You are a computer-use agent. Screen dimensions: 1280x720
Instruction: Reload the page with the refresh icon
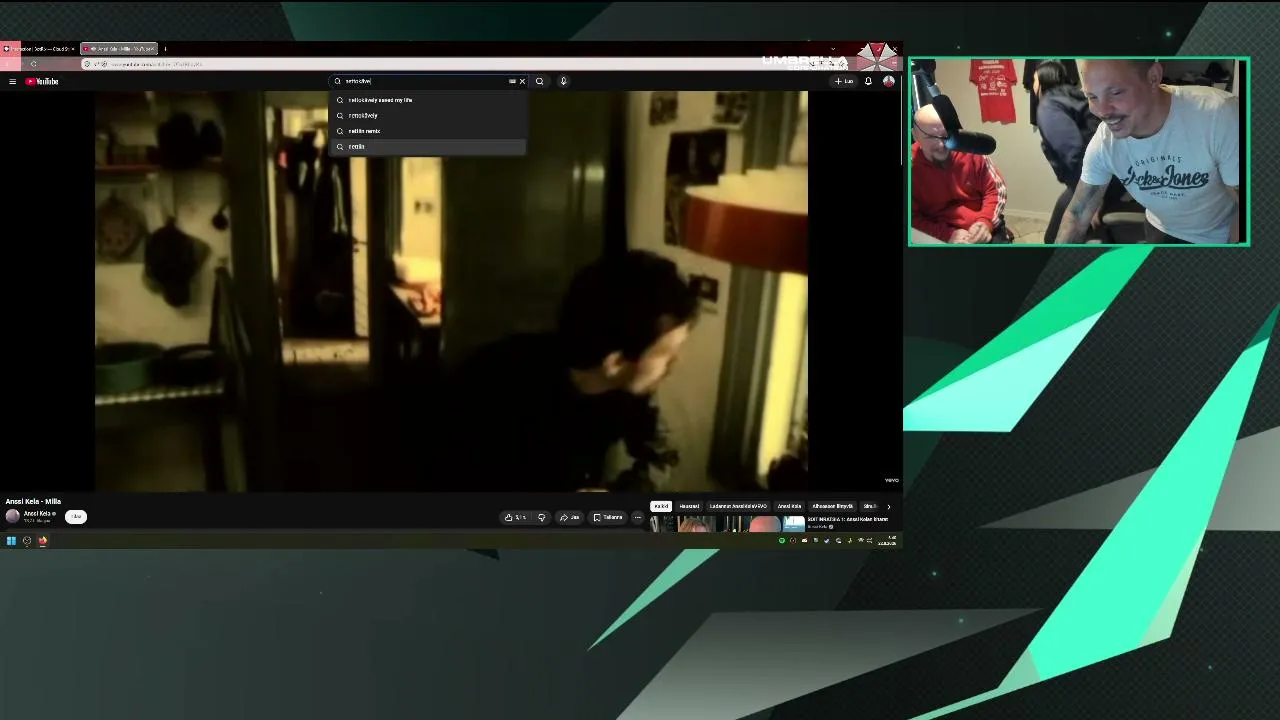[33, 64]
